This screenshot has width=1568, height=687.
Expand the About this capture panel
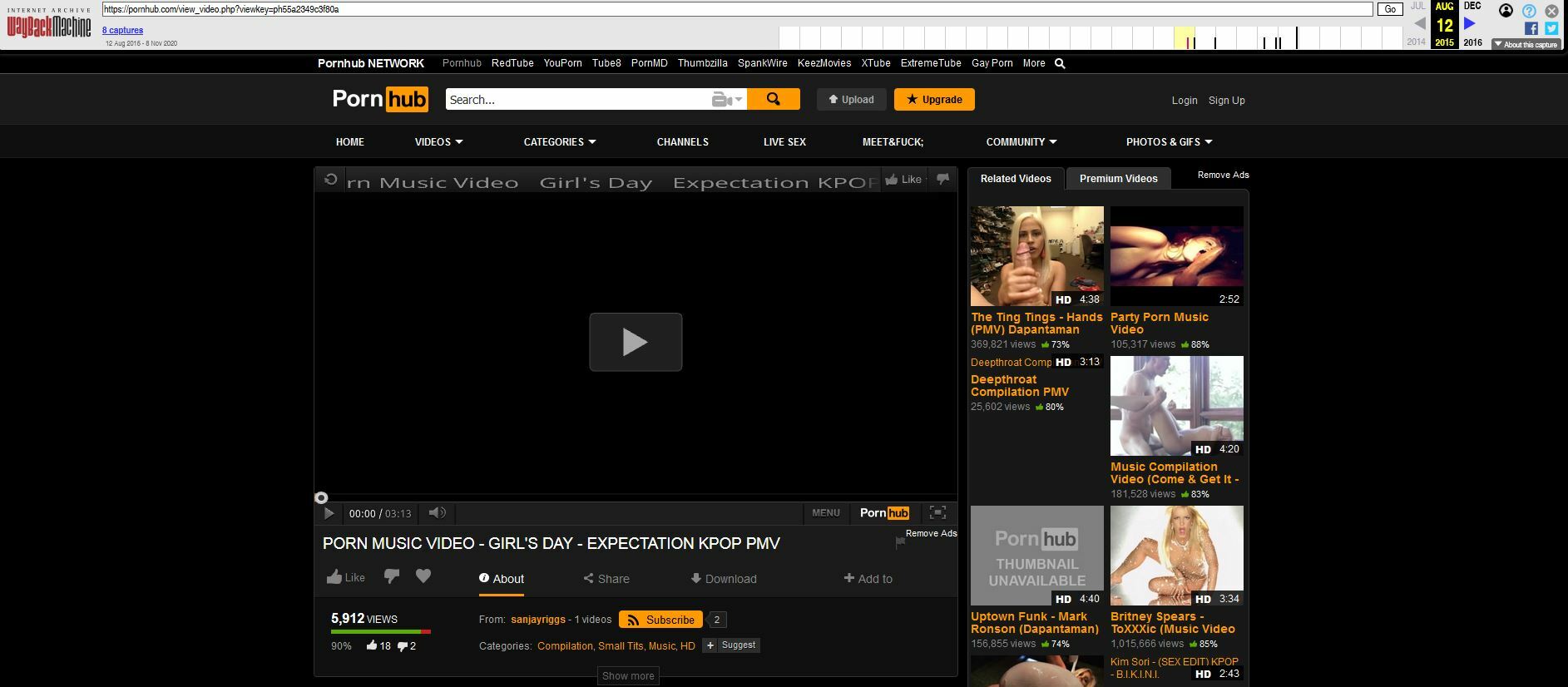[1526, 44]
